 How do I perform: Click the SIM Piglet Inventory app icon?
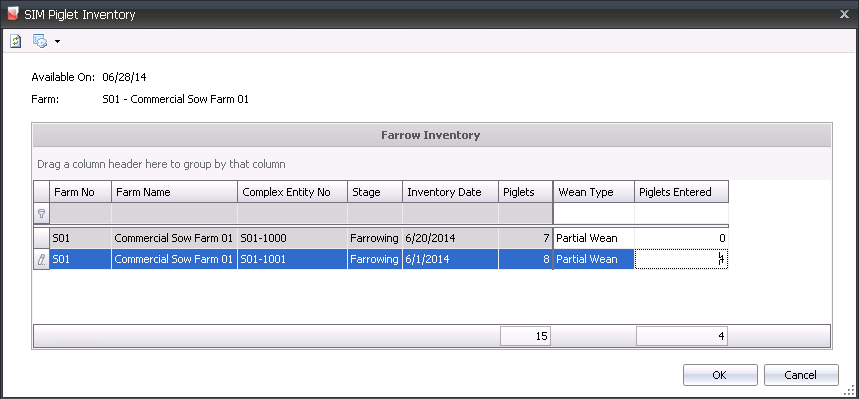pos(14,14)
